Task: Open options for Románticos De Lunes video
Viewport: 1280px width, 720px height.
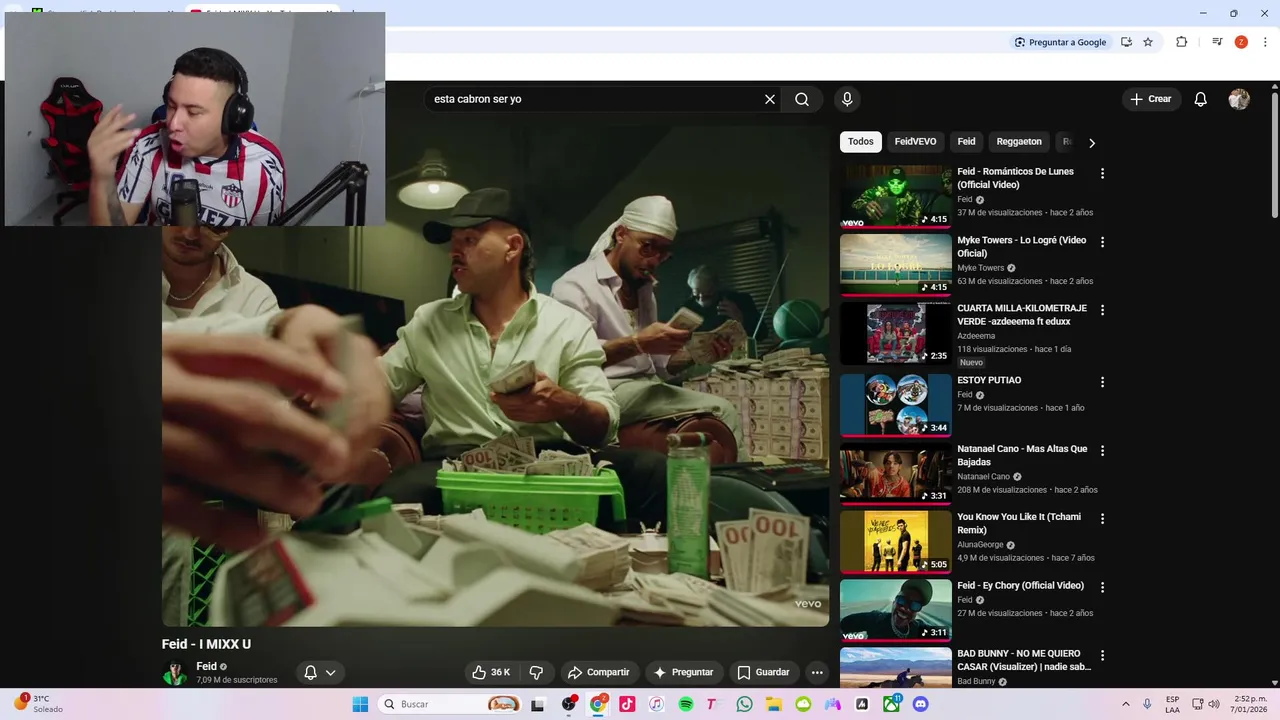Action: (x=1103, y=174)
